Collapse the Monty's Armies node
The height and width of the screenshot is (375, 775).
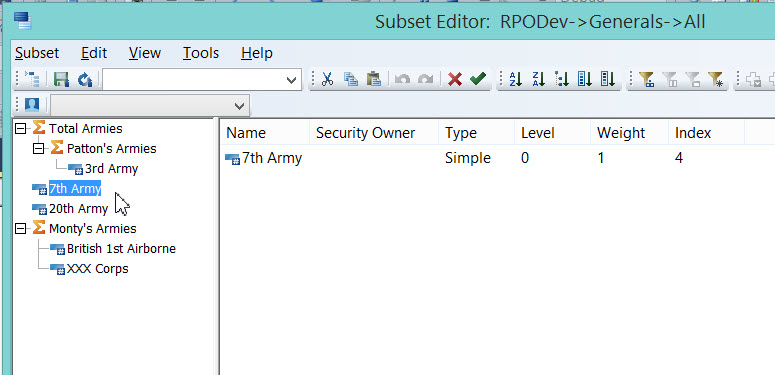coord(20,229)
